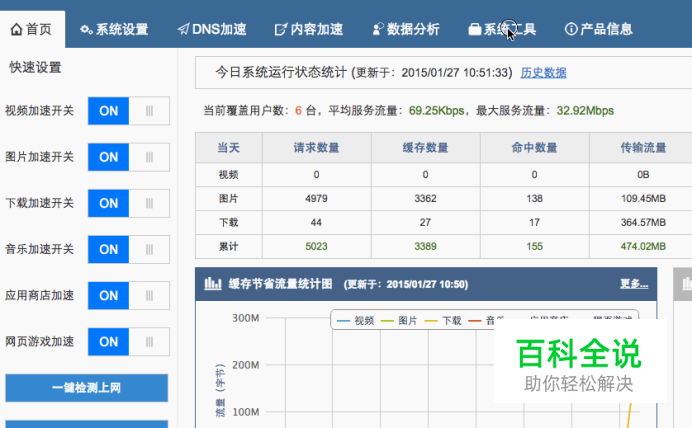The height and width of the screenshot is (428, 692).
Task: Click the user icon beside 数据分析
Action: pyautogui.click(x=378, y=29)
